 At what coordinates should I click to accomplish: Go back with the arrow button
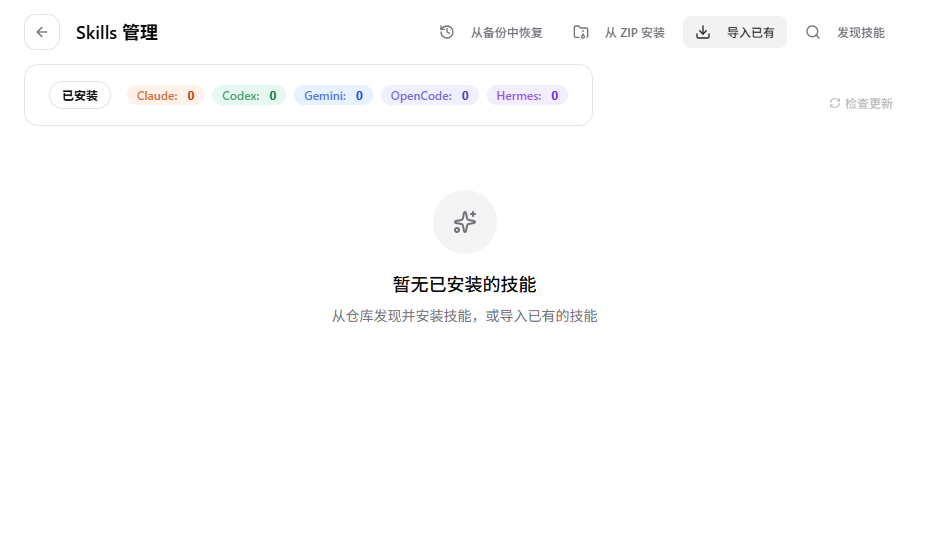[x=41, y=32]
